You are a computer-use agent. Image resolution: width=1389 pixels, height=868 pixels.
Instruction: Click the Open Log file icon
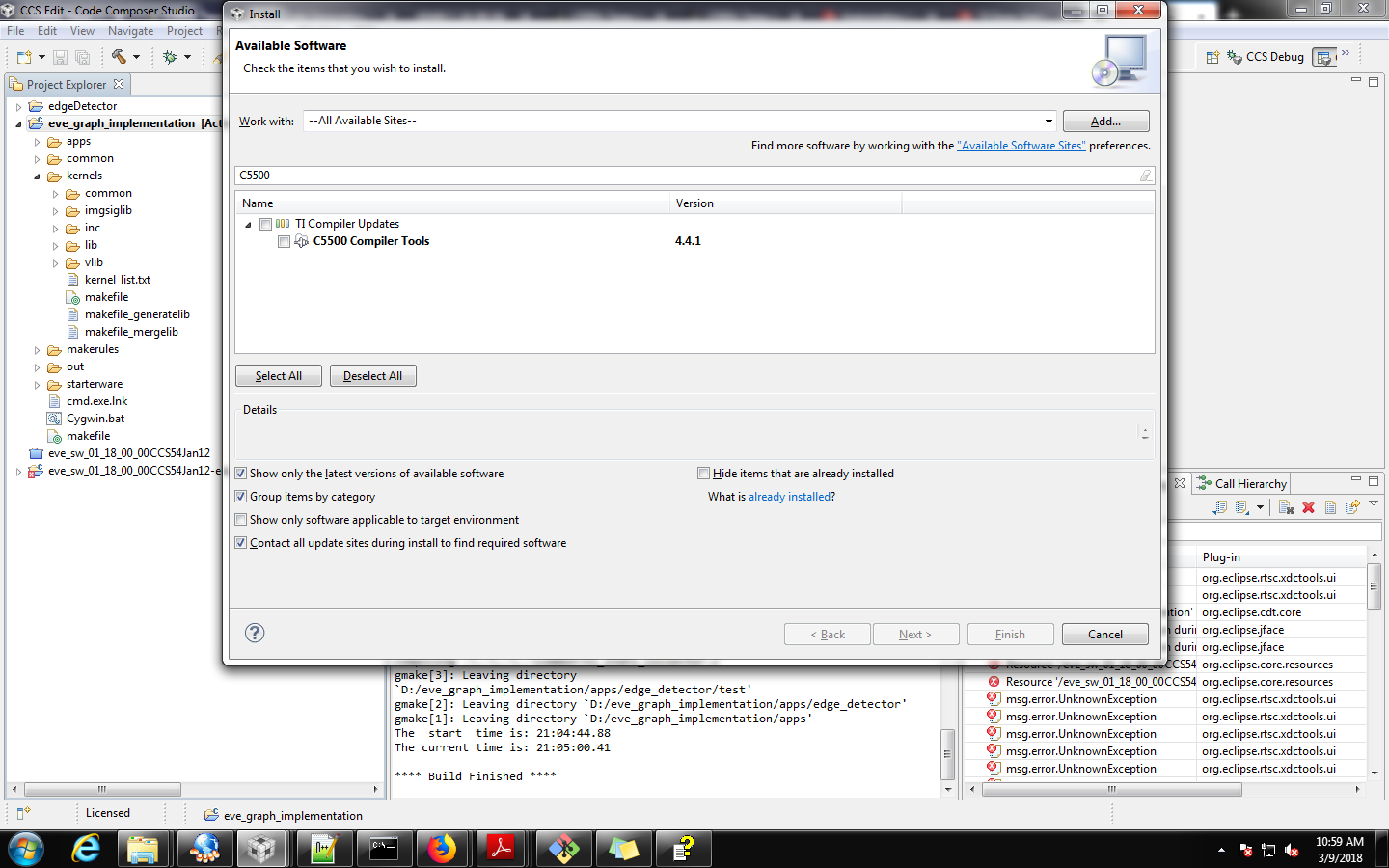coord(1330,507)
